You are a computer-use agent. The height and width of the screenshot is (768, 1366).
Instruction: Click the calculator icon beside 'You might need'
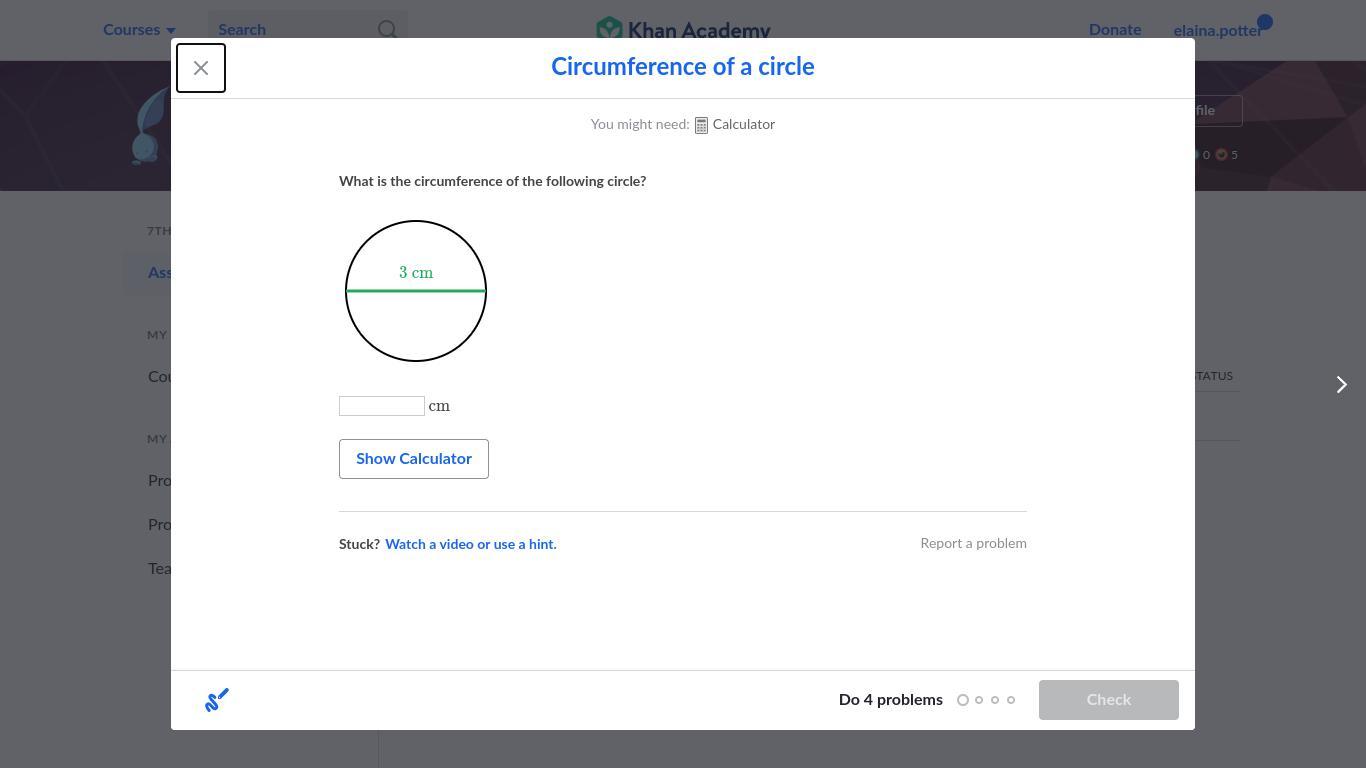pos(701,125)
